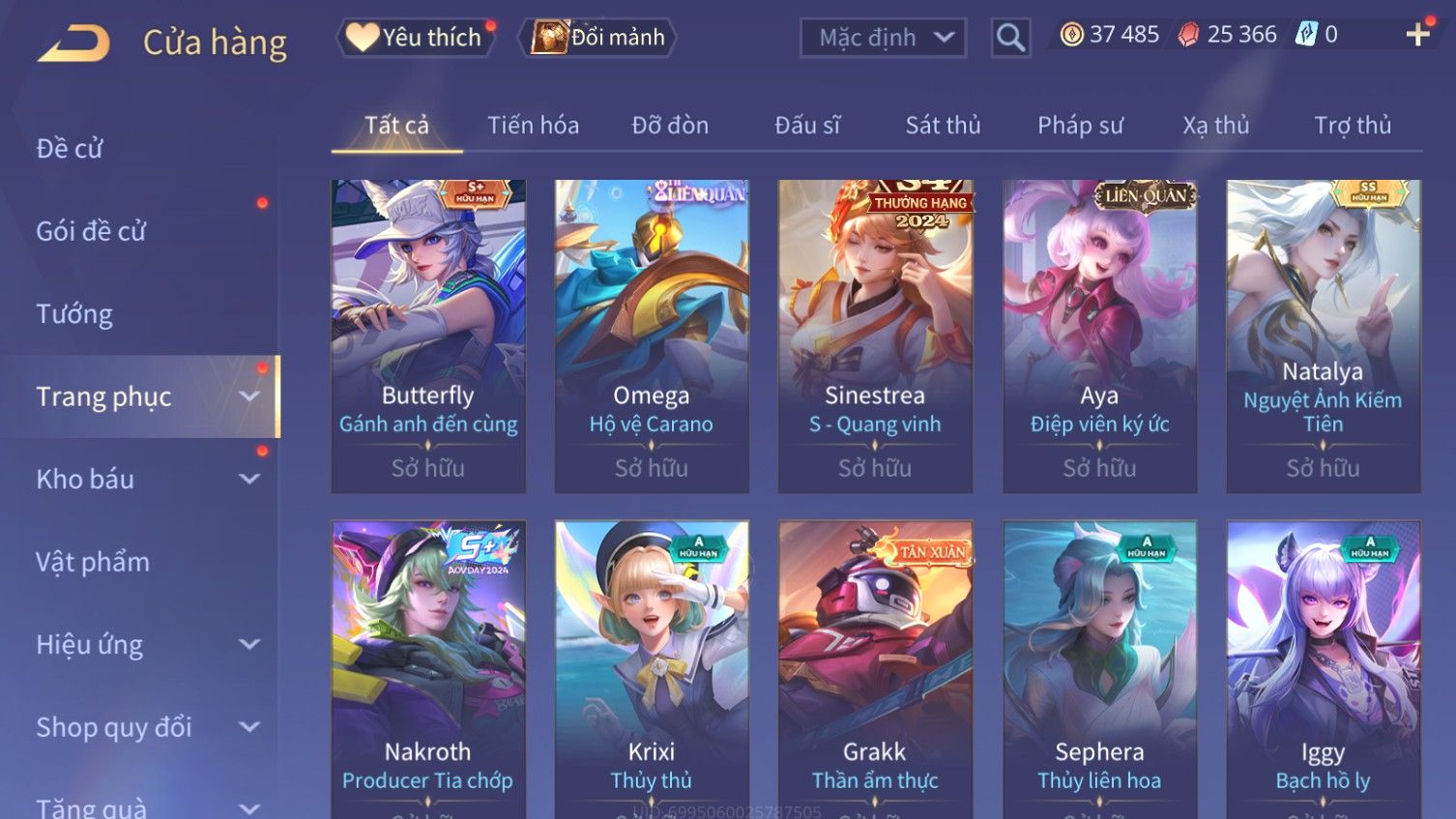Tap the plus icon to add currency

(x=1417, y=36)
